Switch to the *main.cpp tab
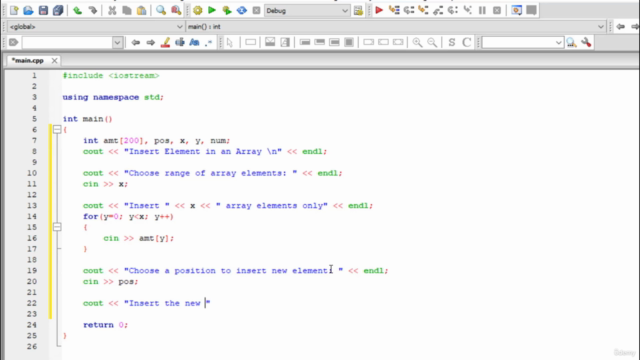The image size is (640, 360). coord(27,60)
